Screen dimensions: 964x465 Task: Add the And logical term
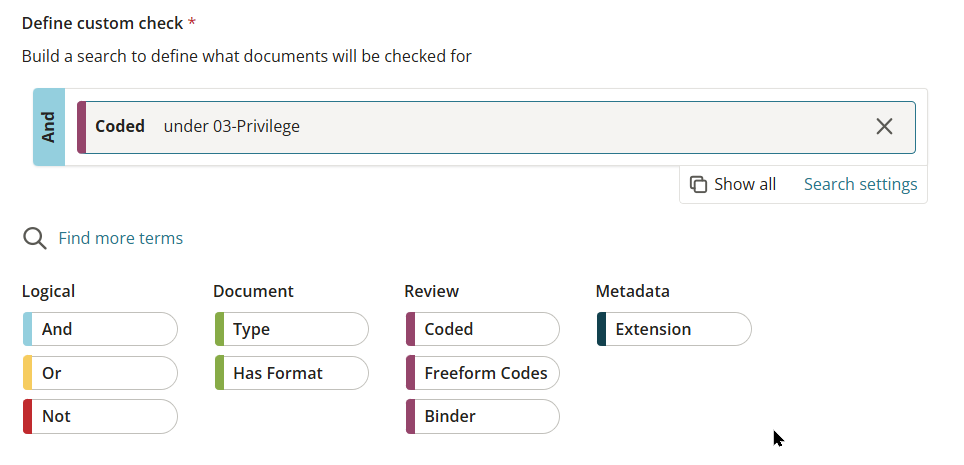point(100,329)
